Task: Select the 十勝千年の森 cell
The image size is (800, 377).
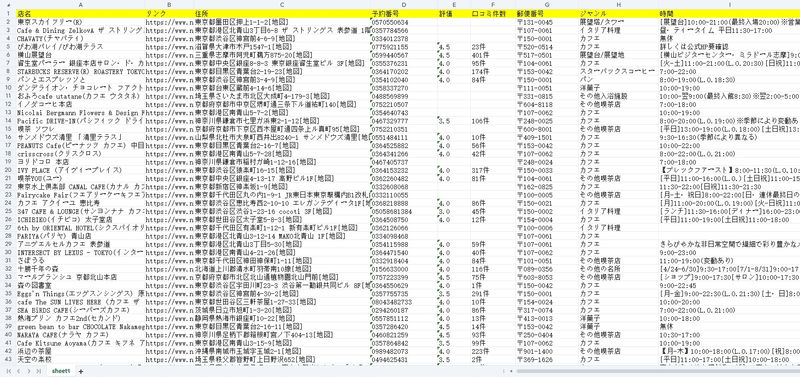Action: (x=80, y=269)
